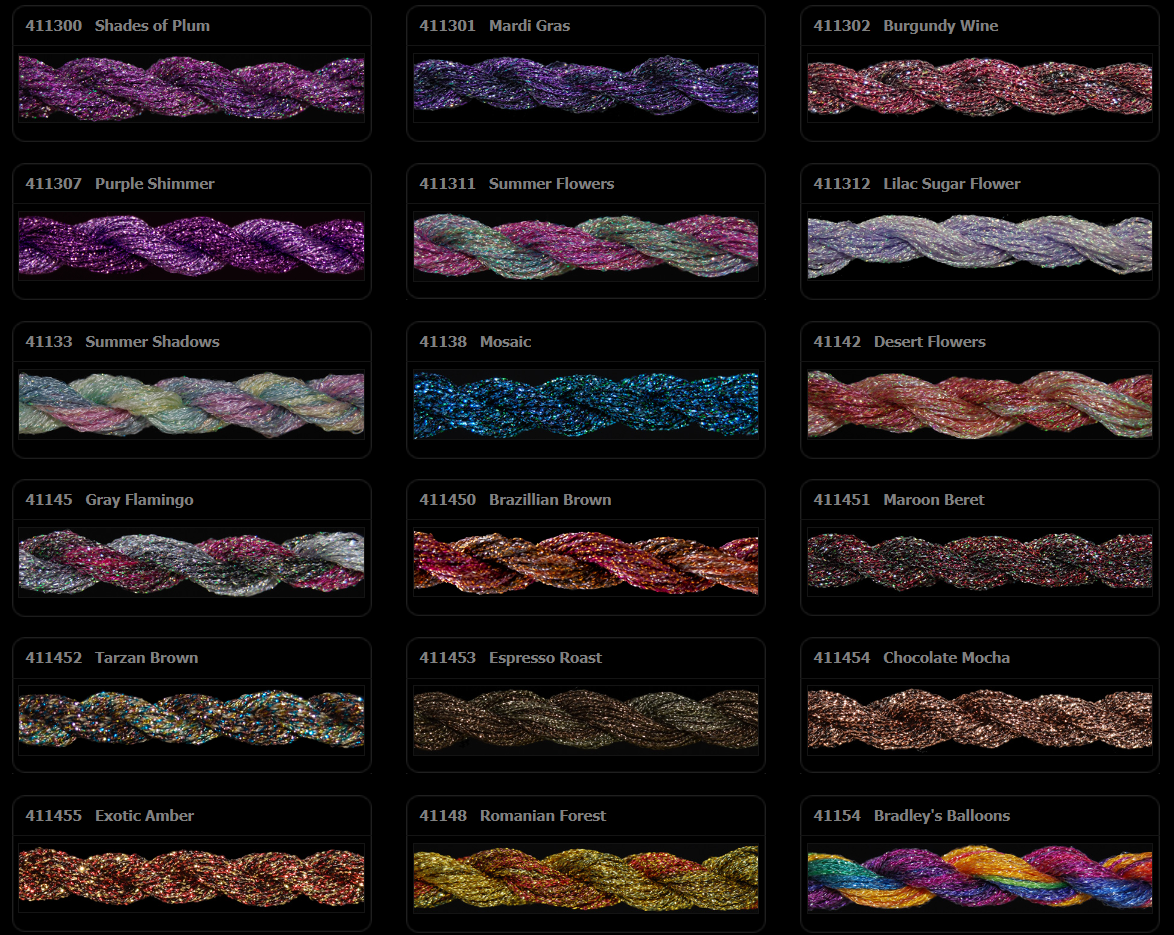Select the Mardi Gras thread swatch
Image resolution: width=1174 pixels, height=935 pixels.
tap(586, 88)
